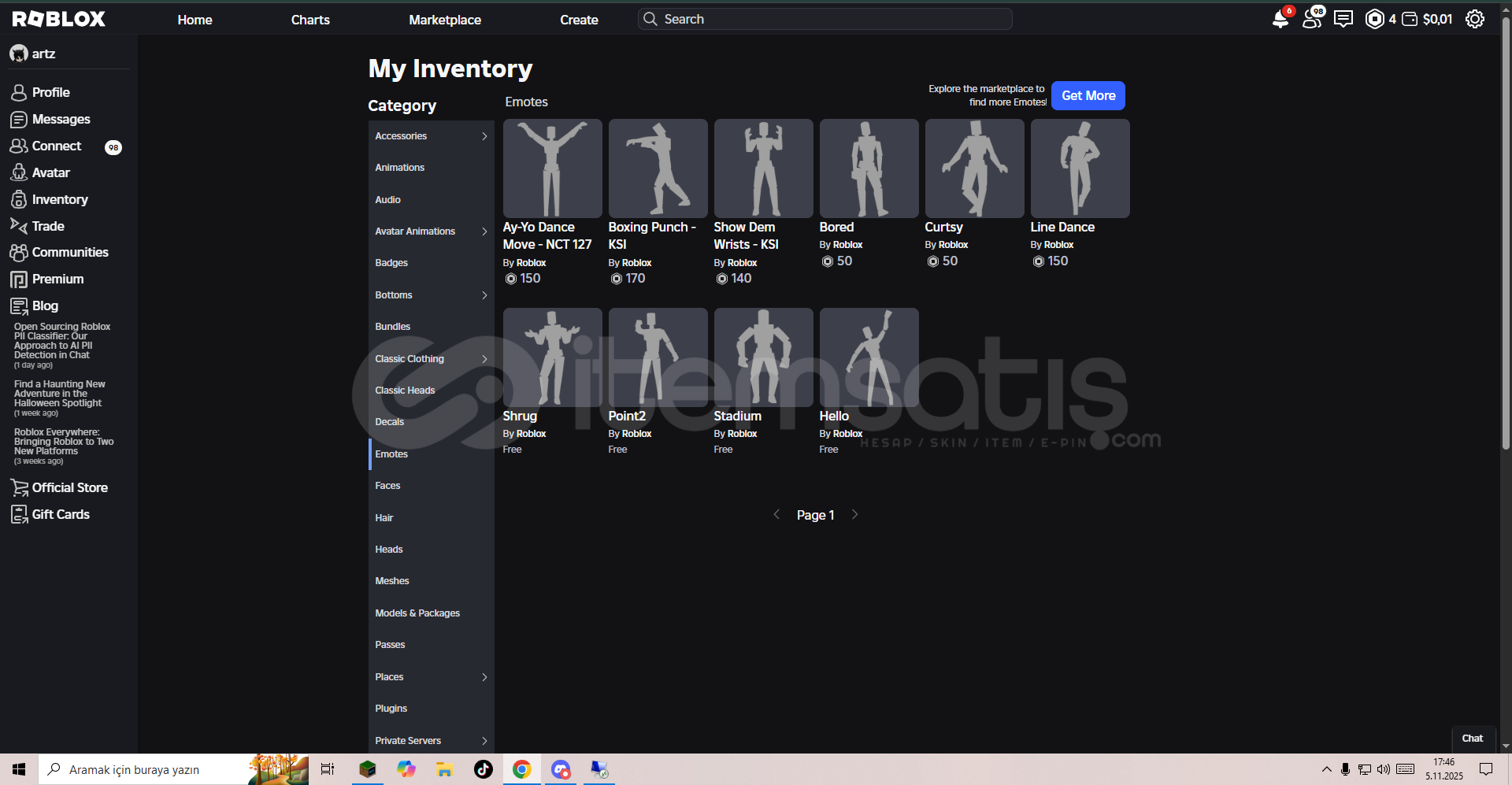Open TikTok from the taskbar

tap(483, 769)
